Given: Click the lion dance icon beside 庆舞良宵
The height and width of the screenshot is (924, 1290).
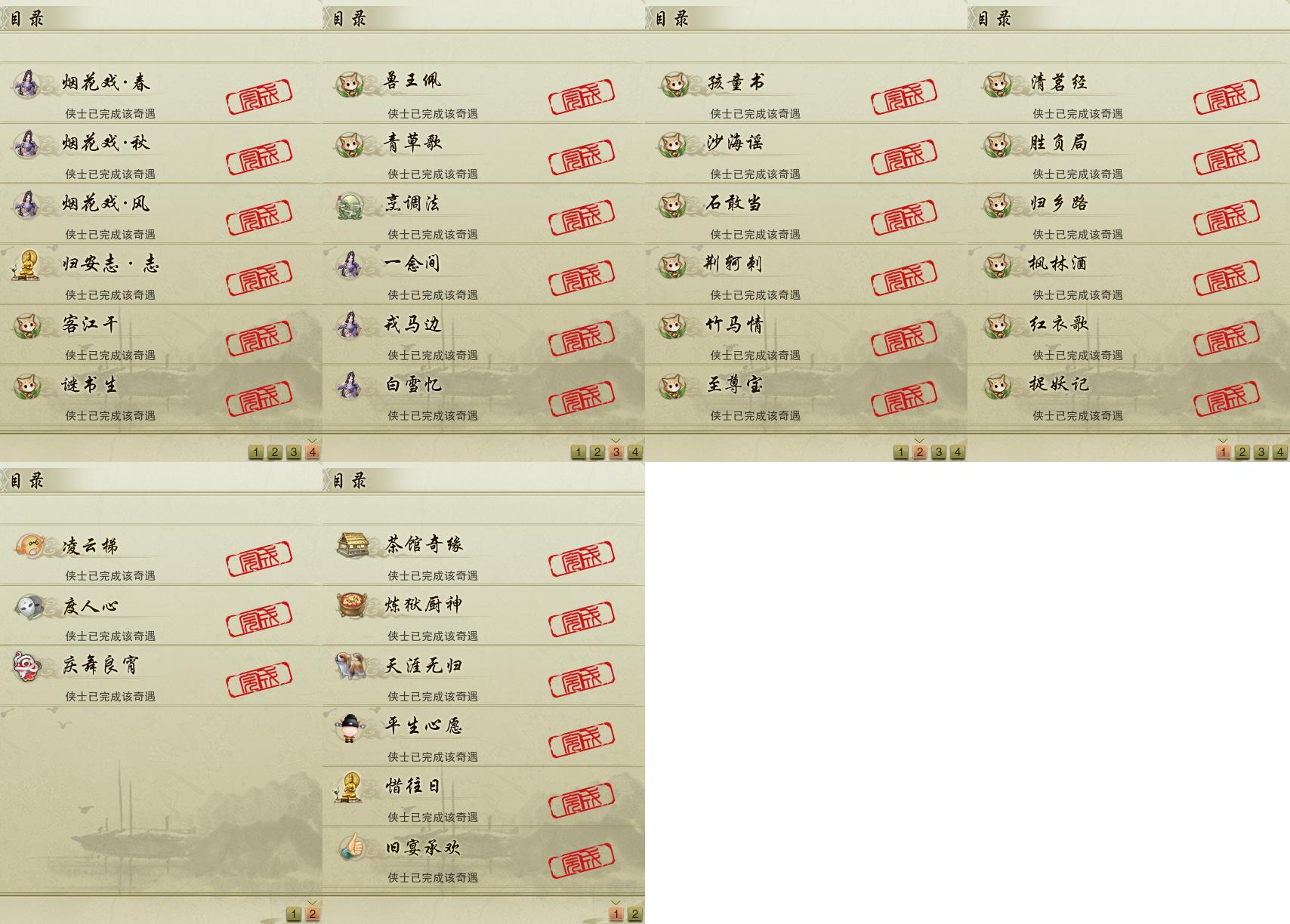Looking at the screenshot, I should click(28, 667).
